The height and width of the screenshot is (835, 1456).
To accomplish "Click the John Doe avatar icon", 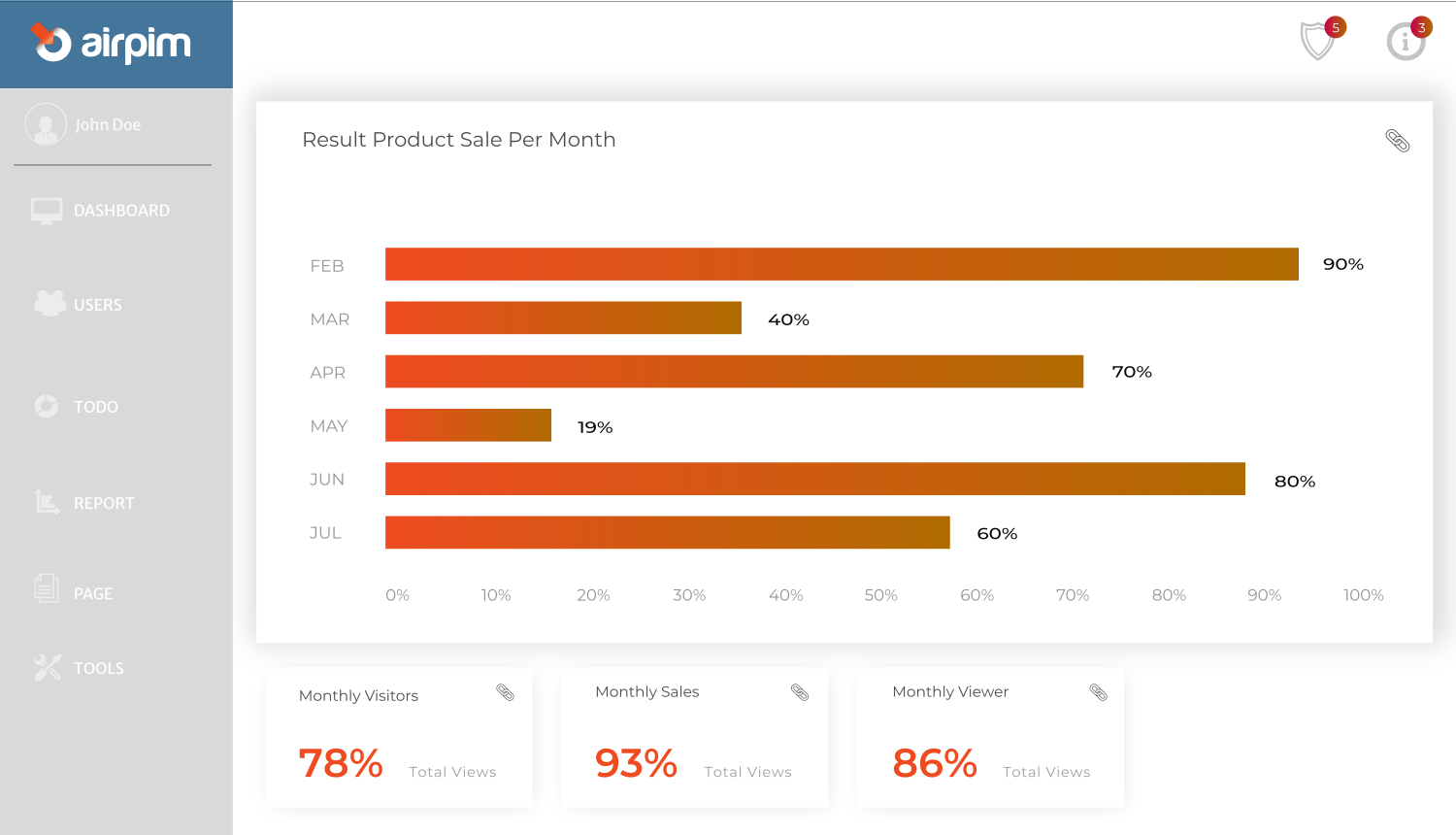I will tap(46, 124).
